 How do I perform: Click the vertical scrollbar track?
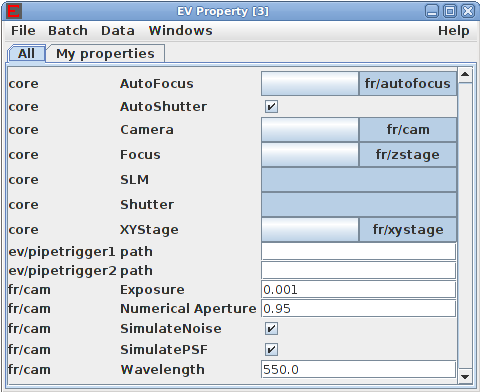pos(465,226)
